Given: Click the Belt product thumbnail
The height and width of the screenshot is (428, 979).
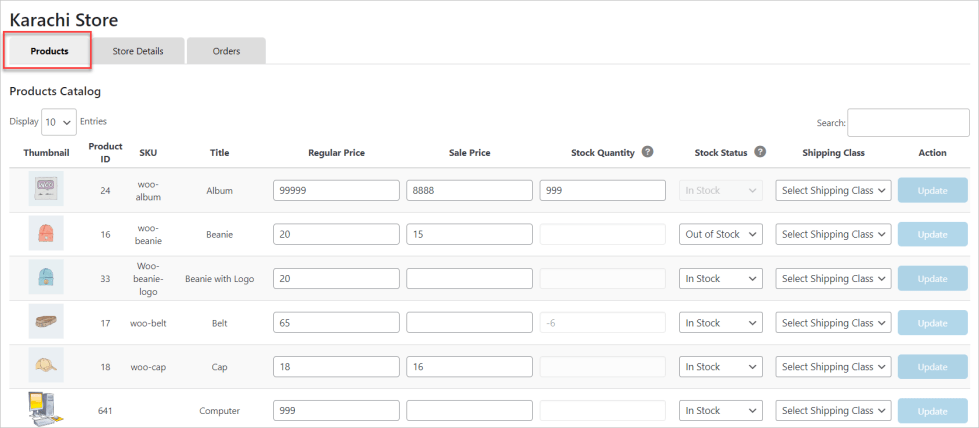Looking at the screenshot, I should click(46, 322).
